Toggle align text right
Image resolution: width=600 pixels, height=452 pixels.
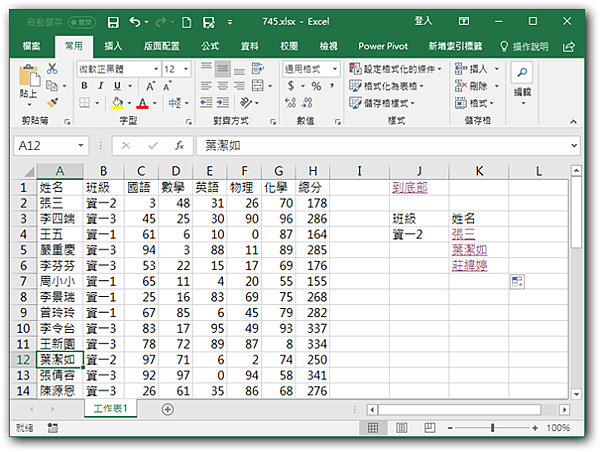point(239,86)
